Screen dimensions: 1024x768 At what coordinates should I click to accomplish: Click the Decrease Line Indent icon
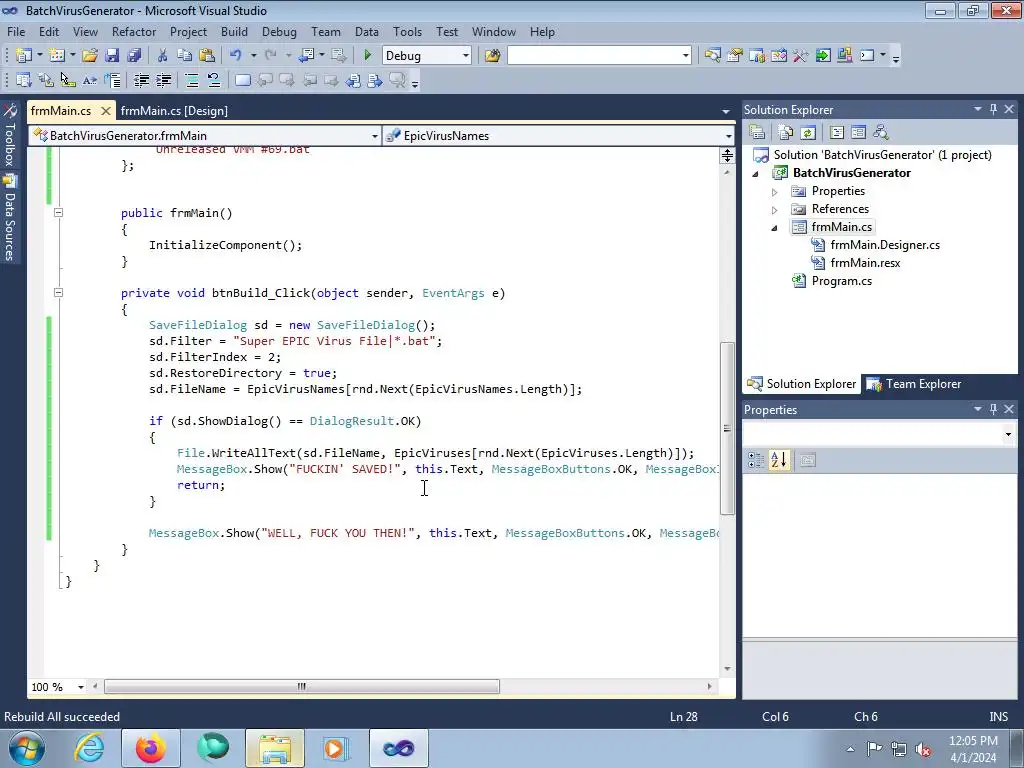coord(141,80)
